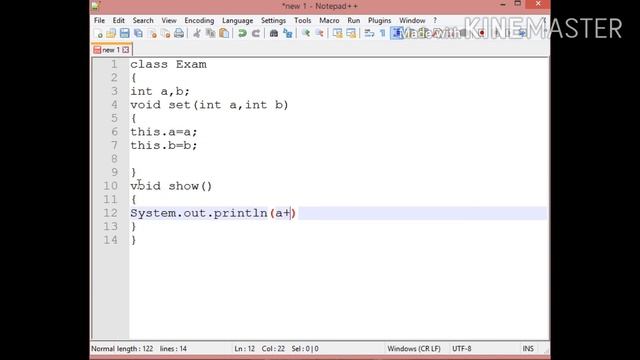This screenshot has height=360, width=640.
Task: Toggle synchronize horizontal scrolling icon
Action: pyautogui.click(x=351, y=33)
